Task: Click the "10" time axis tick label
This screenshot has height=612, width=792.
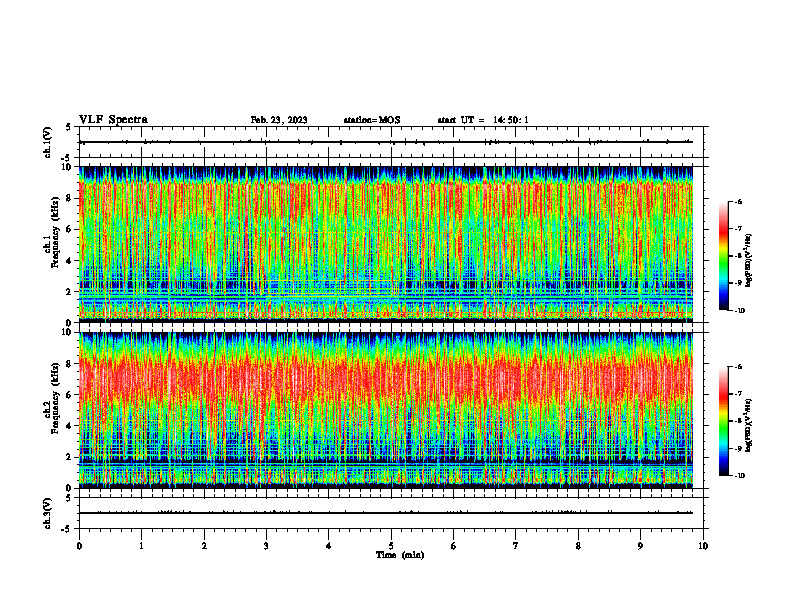Action: click(x=703, y=546)
